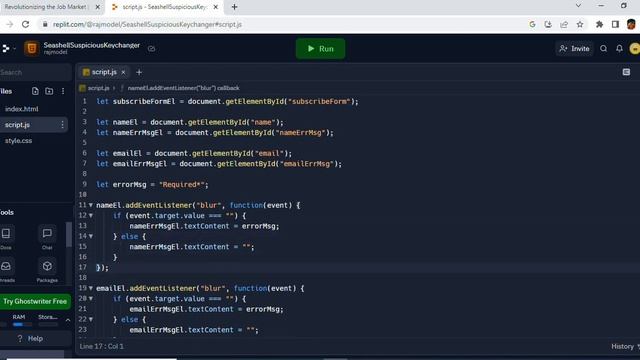Click the blur callback breadcrumb item
This screenshot has height=360, width=640.
[x=183, y=88]
